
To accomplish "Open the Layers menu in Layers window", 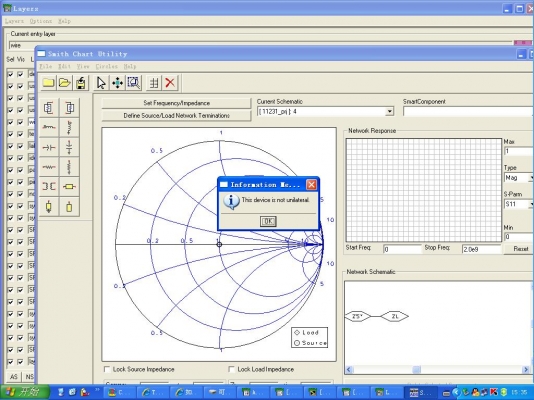I will click(x=14, y=21).
